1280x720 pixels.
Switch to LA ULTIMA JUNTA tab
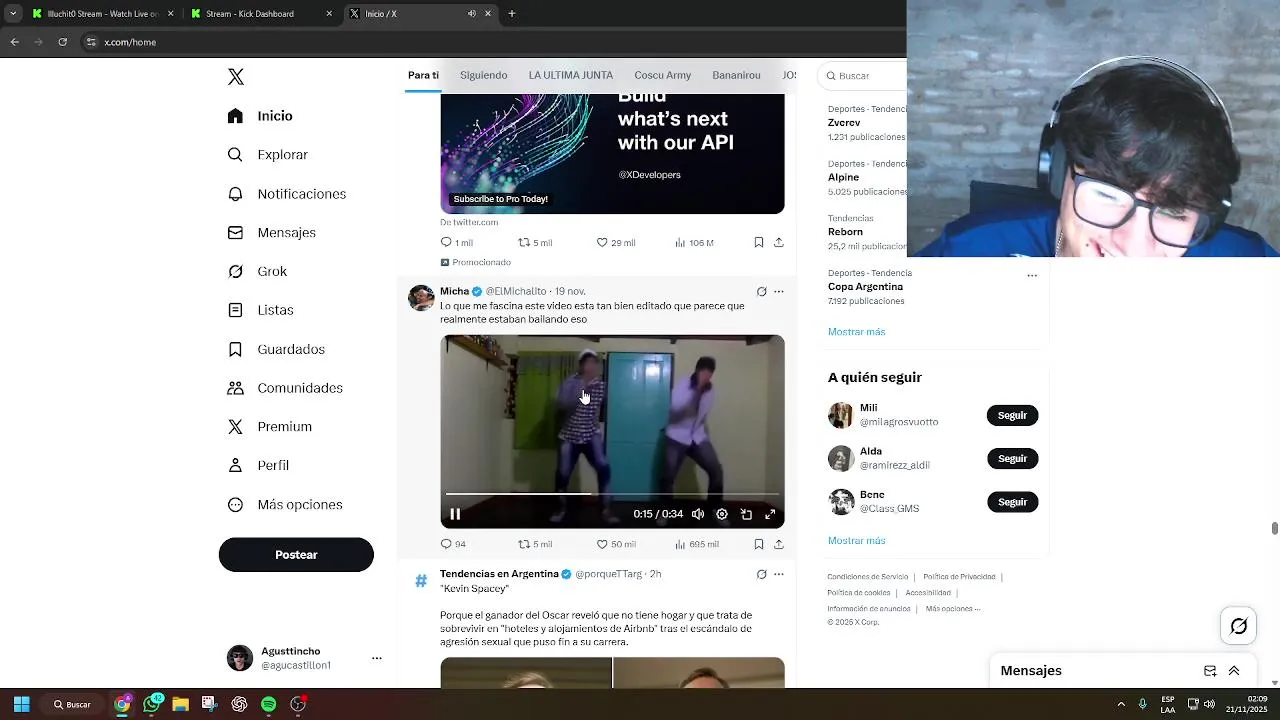[571, 75]
